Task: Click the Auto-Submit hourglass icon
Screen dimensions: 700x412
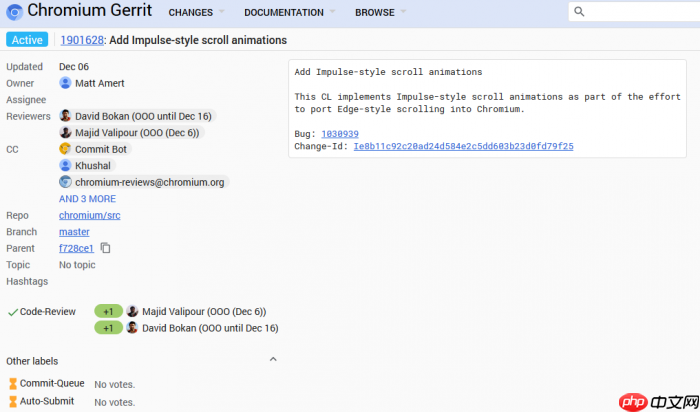Action: point(13,401)
